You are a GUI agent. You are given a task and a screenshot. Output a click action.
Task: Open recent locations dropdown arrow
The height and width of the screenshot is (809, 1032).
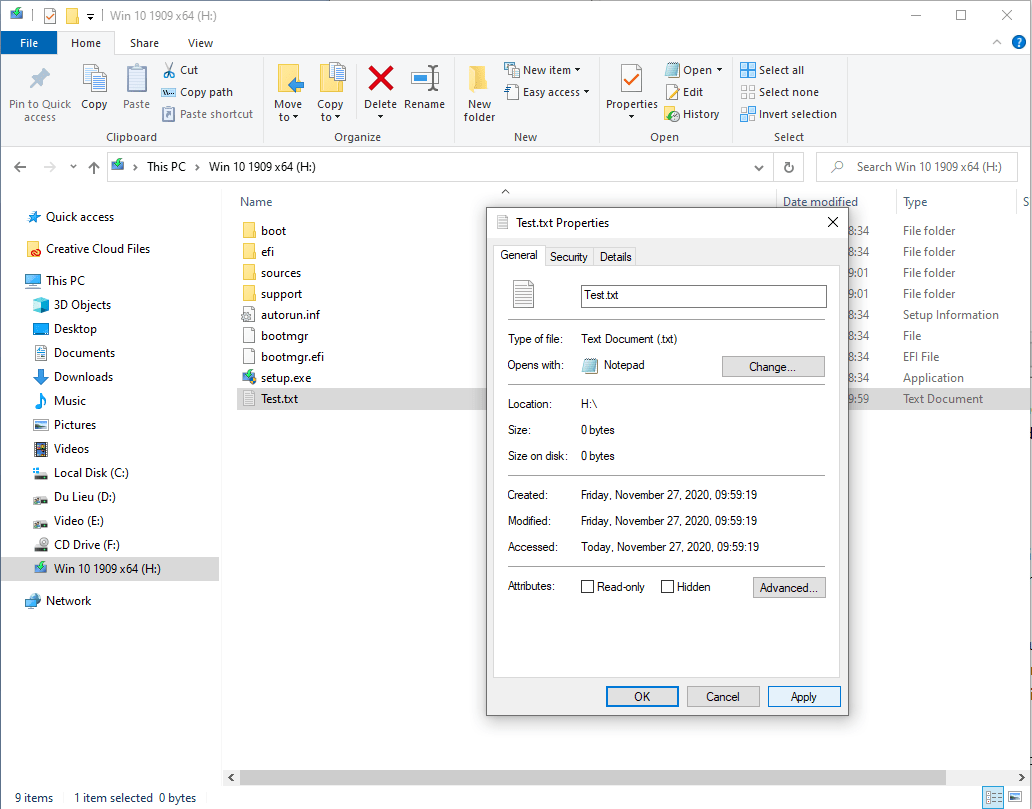click(73, 167)
